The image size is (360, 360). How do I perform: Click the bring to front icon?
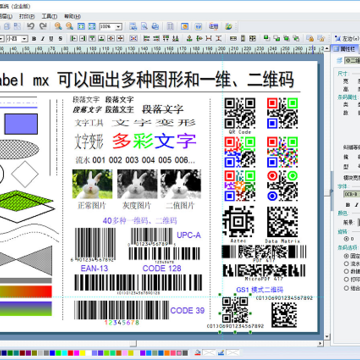[x=267, y=39]
